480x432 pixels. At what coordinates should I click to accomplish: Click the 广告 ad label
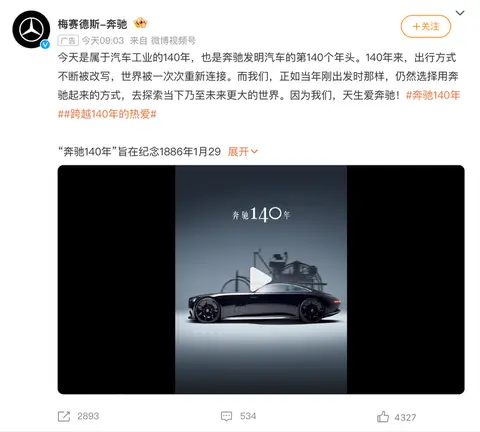click(68, 41)
